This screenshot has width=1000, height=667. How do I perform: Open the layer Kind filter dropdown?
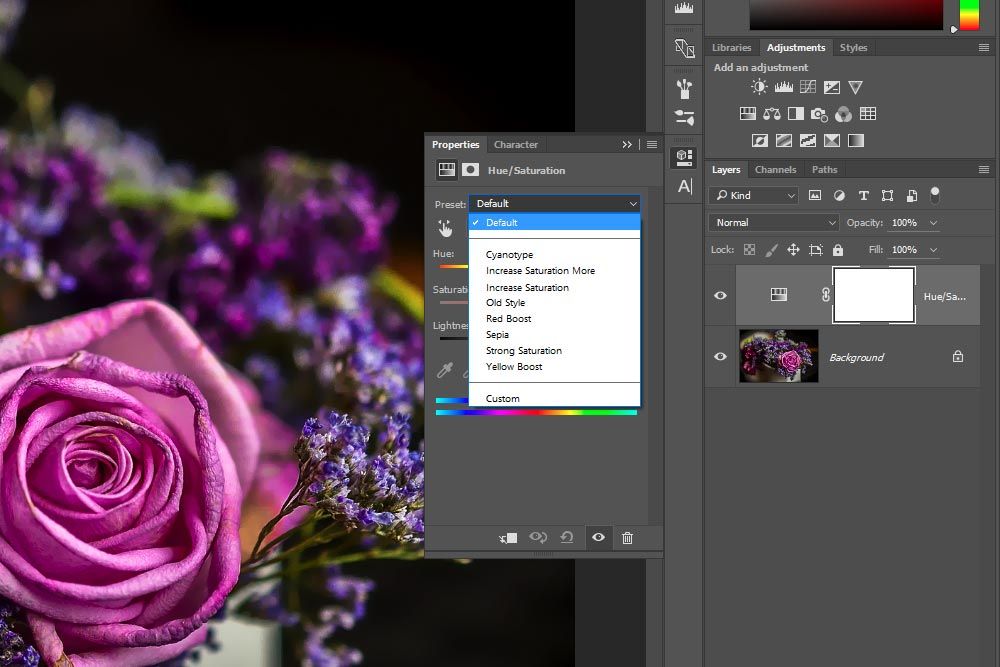coord(754,196)
